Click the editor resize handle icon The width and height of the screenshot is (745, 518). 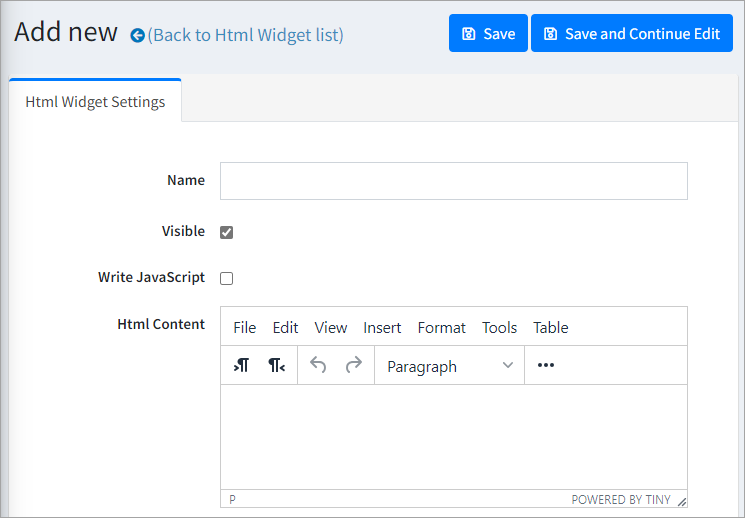(x=682, y=501)
